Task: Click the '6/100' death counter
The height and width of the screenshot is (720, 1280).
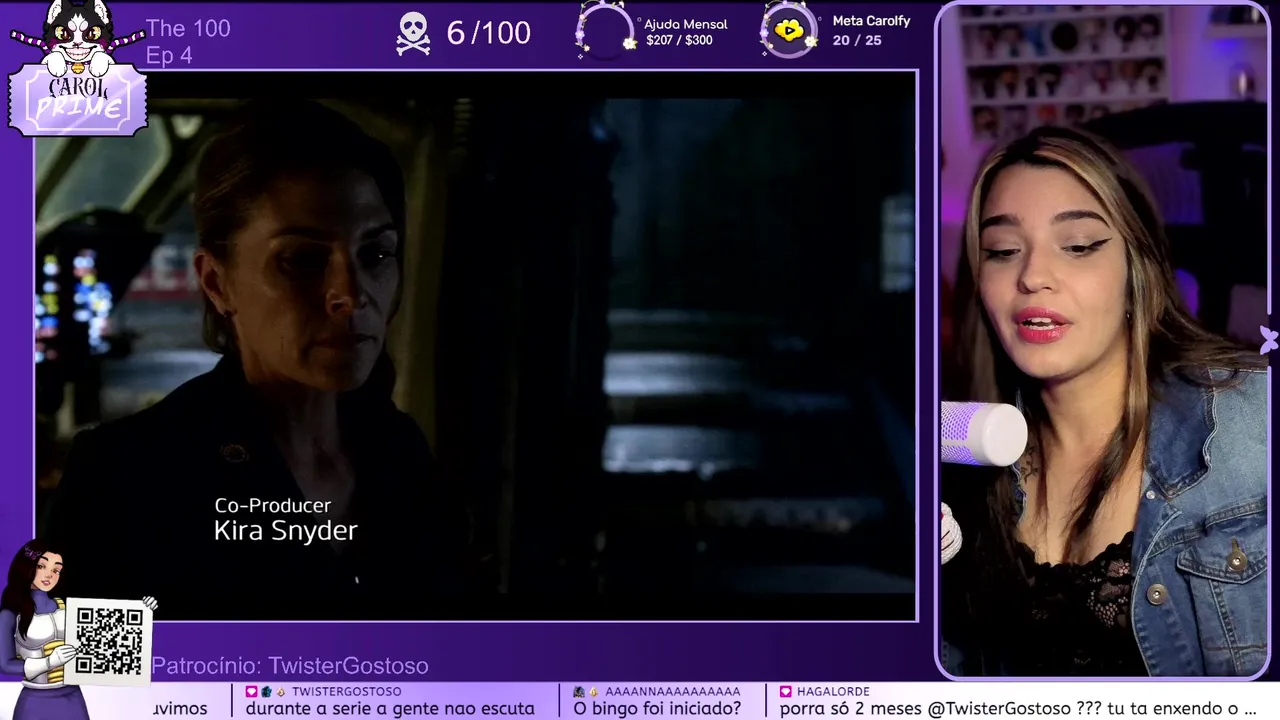Action: [x=488, y=33]
